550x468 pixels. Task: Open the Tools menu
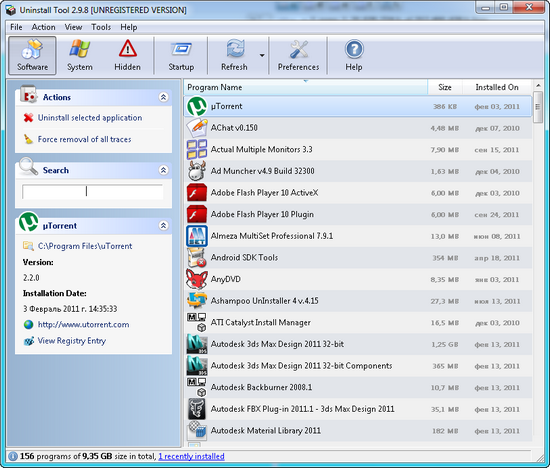[101, 27]
